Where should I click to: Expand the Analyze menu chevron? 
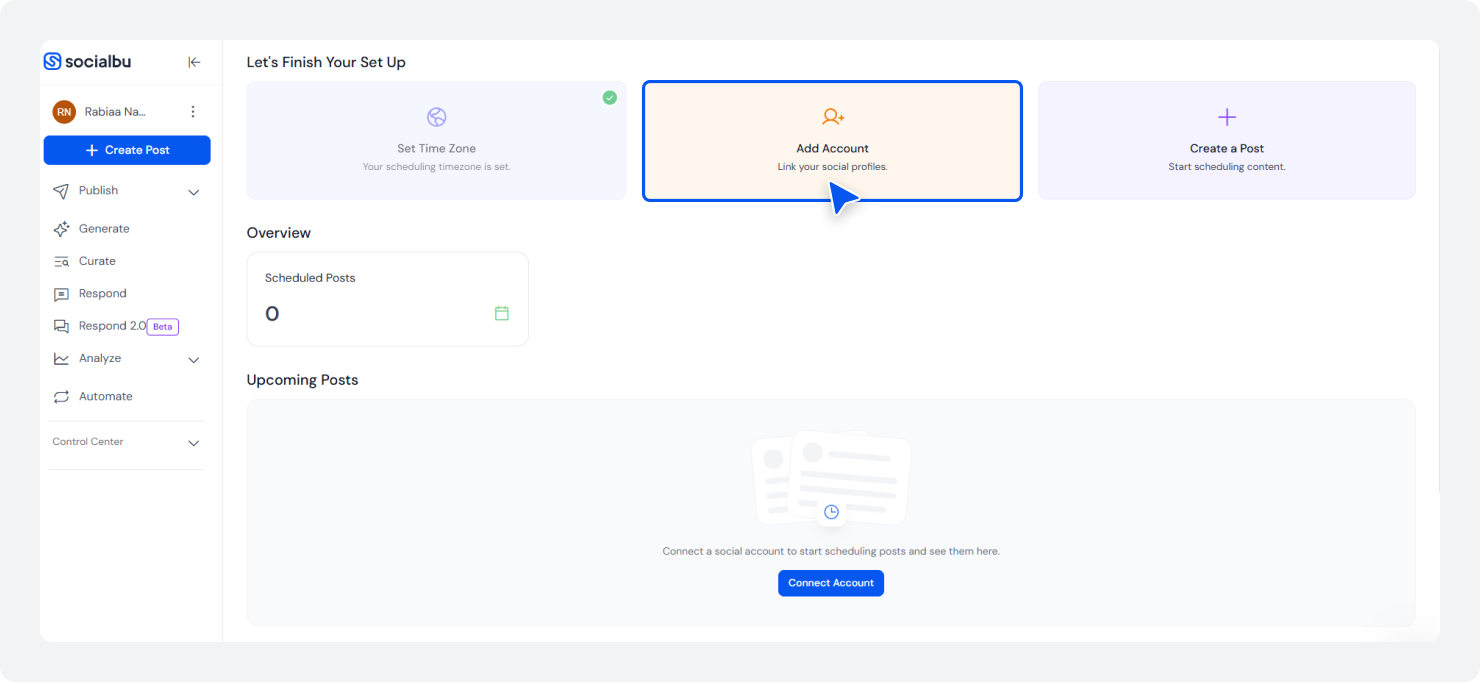coord(194,360)
